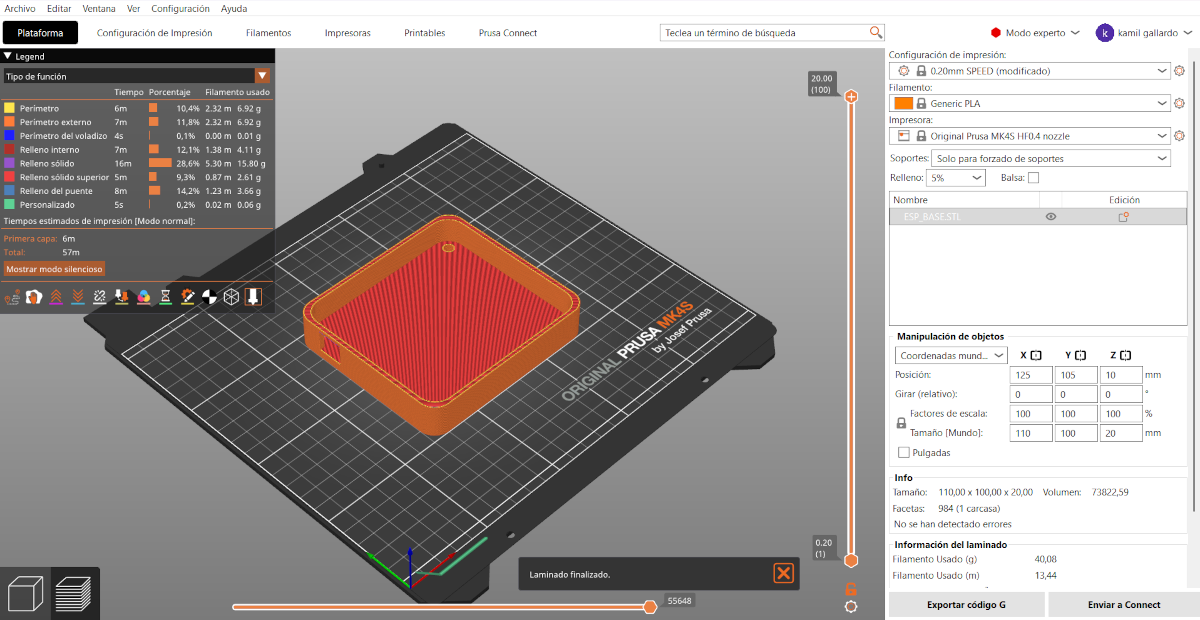The width and height of the screenshot is (1200, 620).
Task: Close the Laminado finalizado notification
Action: (x=783, y=573)
